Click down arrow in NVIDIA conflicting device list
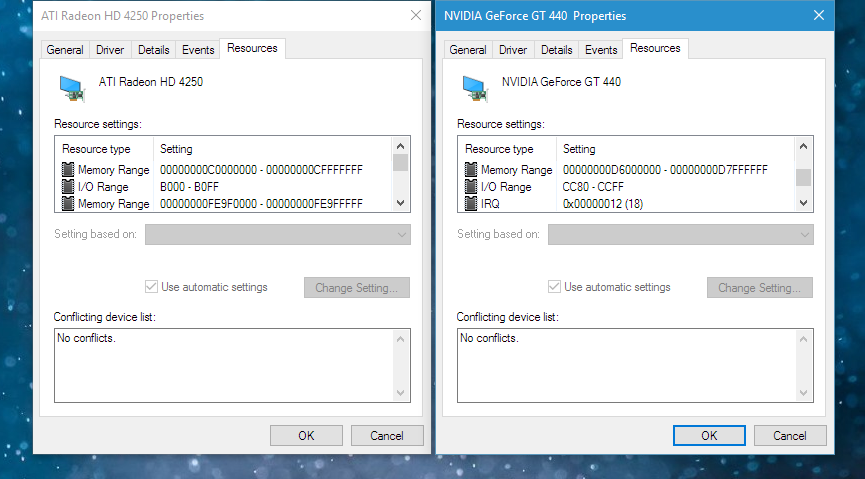 [x=803, y=393]
